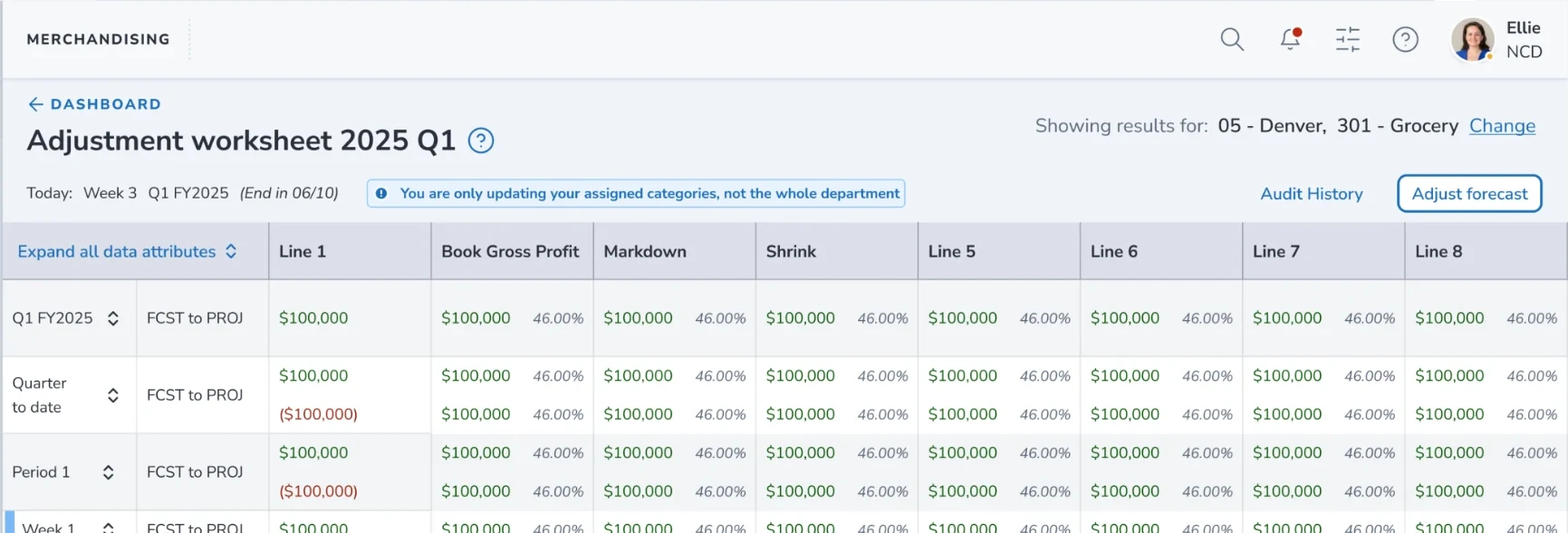1568x533 pixels.
Task: Open the filter sliders settings icon
Action: coord(1348,39)
